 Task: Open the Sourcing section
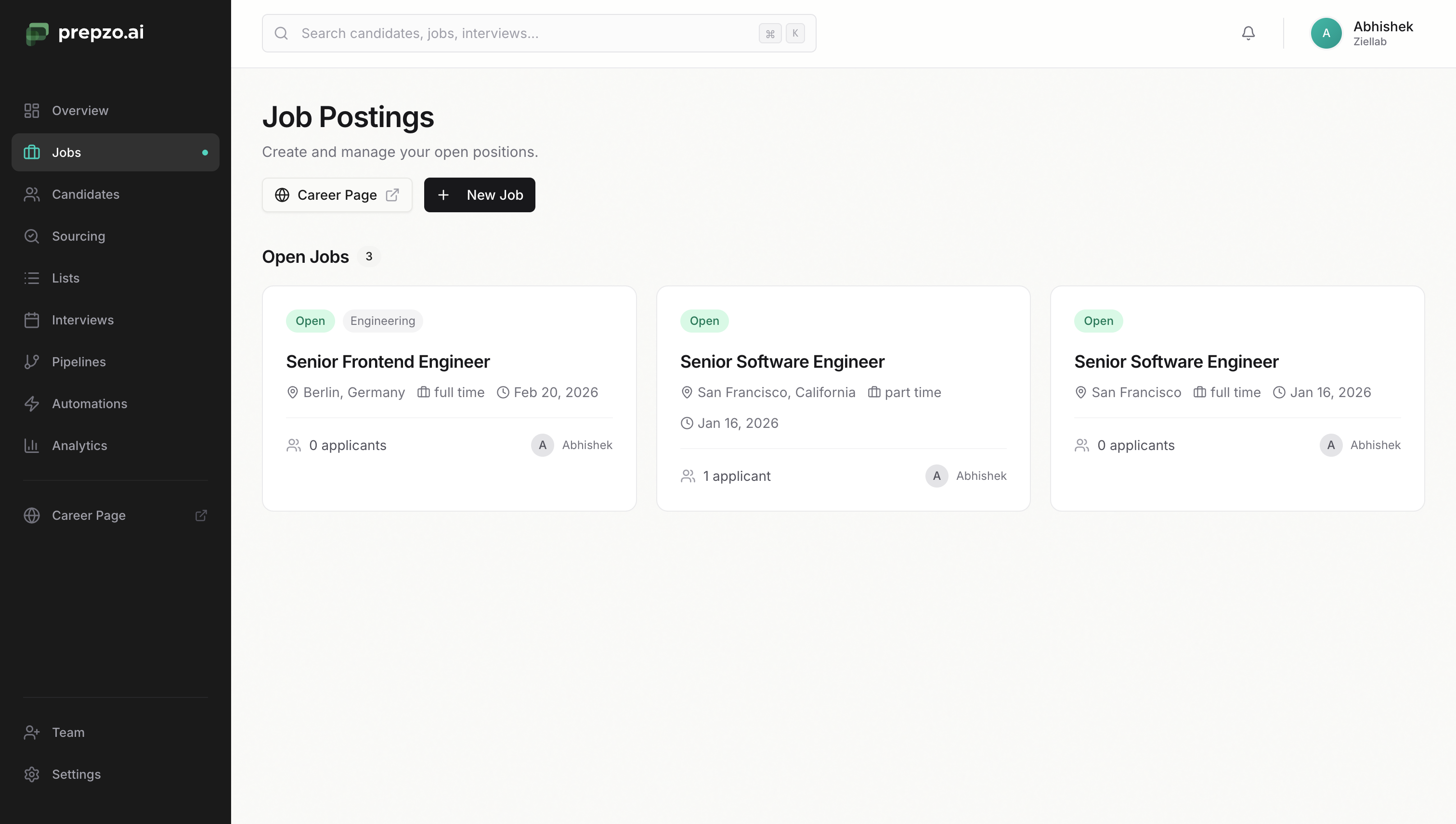(78, 236)
